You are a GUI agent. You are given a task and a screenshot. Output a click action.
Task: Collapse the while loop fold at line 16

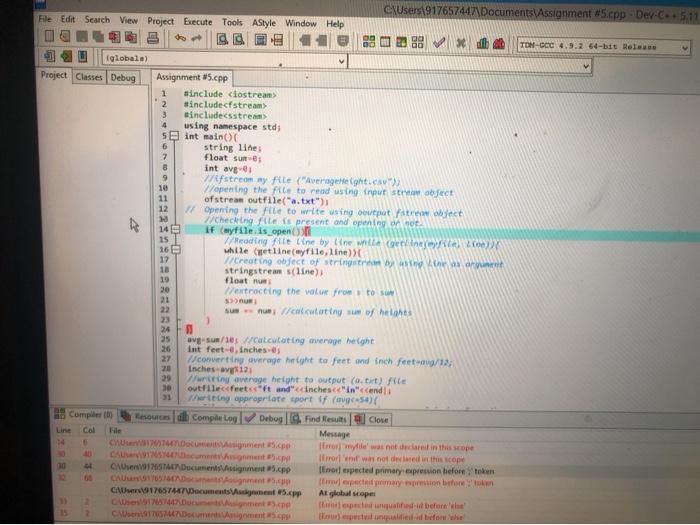tap(176, 249)
